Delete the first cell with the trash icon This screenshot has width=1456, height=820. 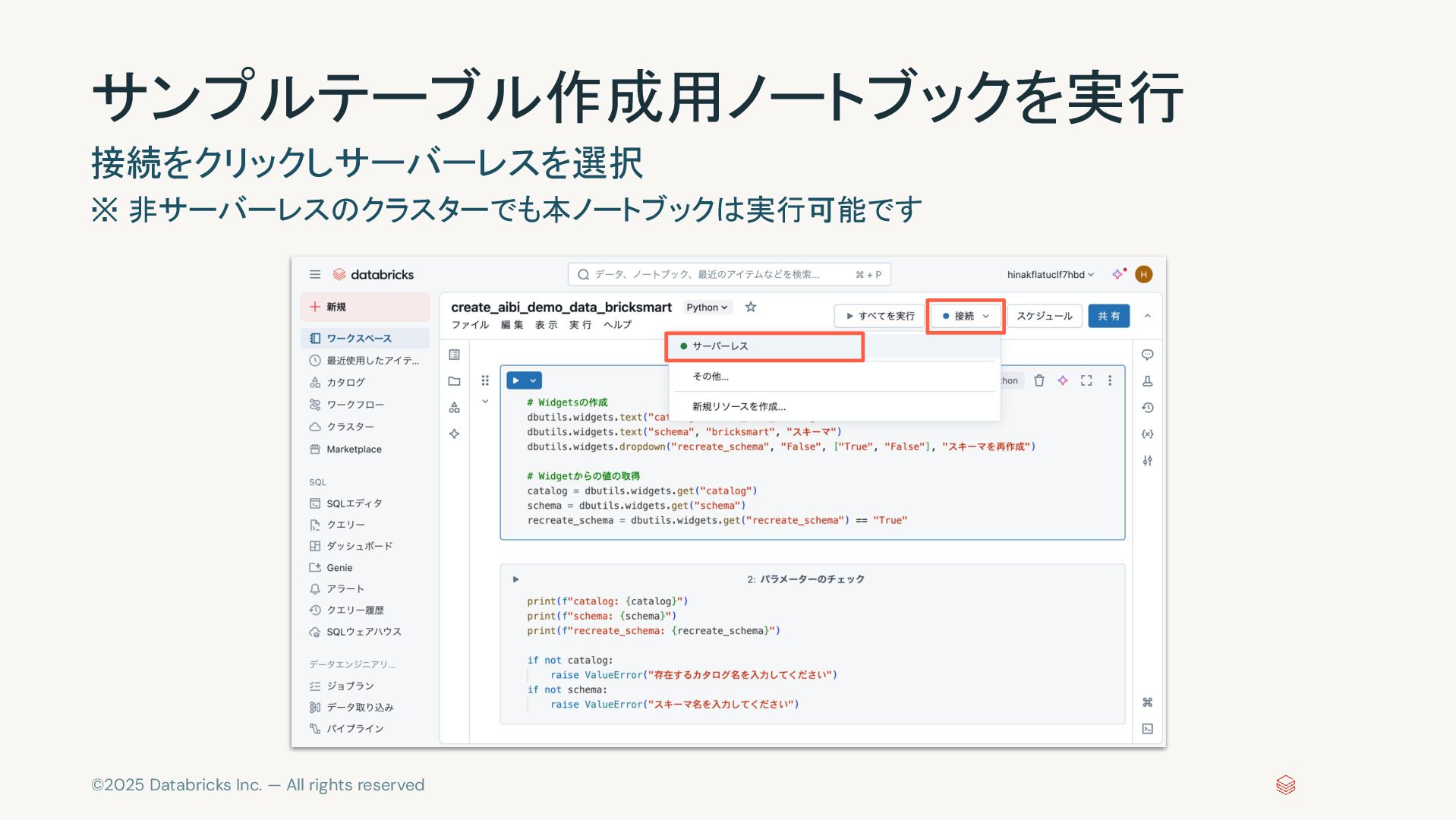point(1039,380)
